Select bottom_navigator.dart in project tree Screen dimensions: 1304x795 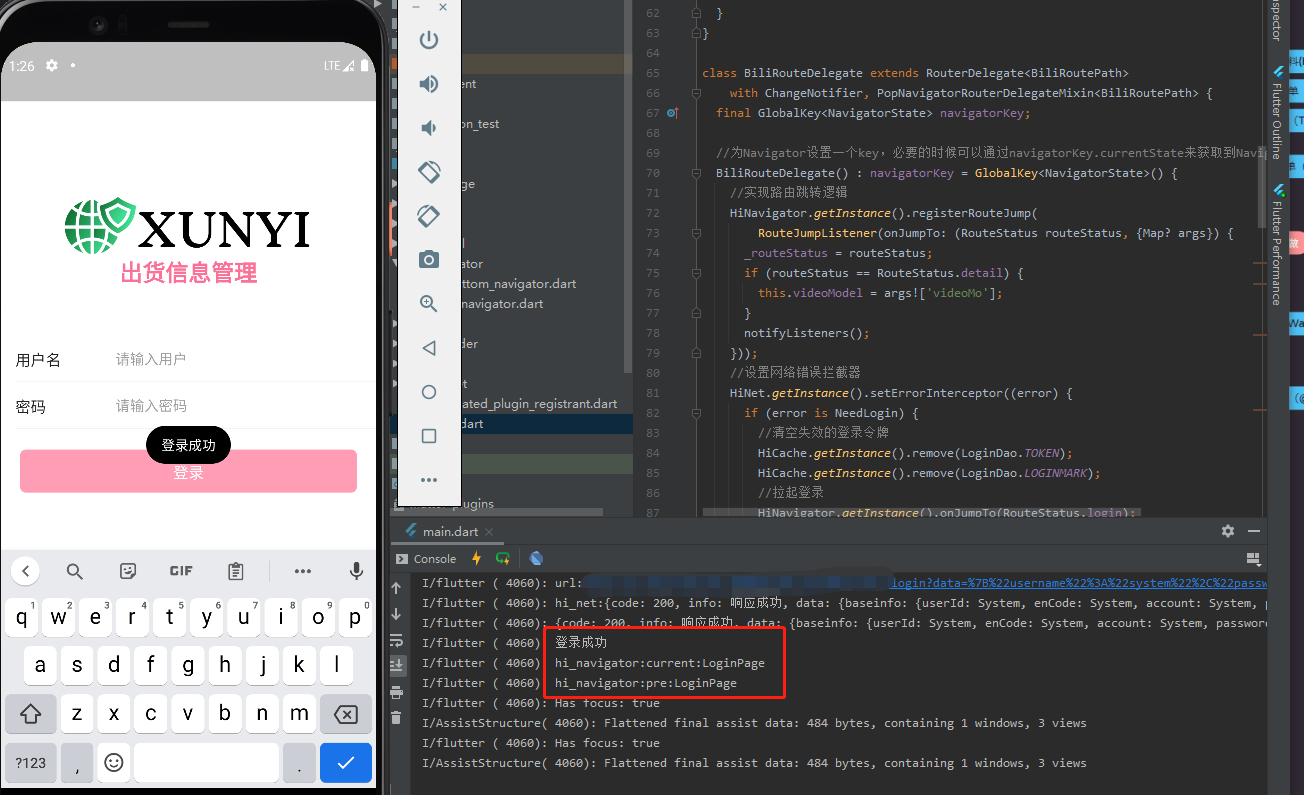(517, 284)
